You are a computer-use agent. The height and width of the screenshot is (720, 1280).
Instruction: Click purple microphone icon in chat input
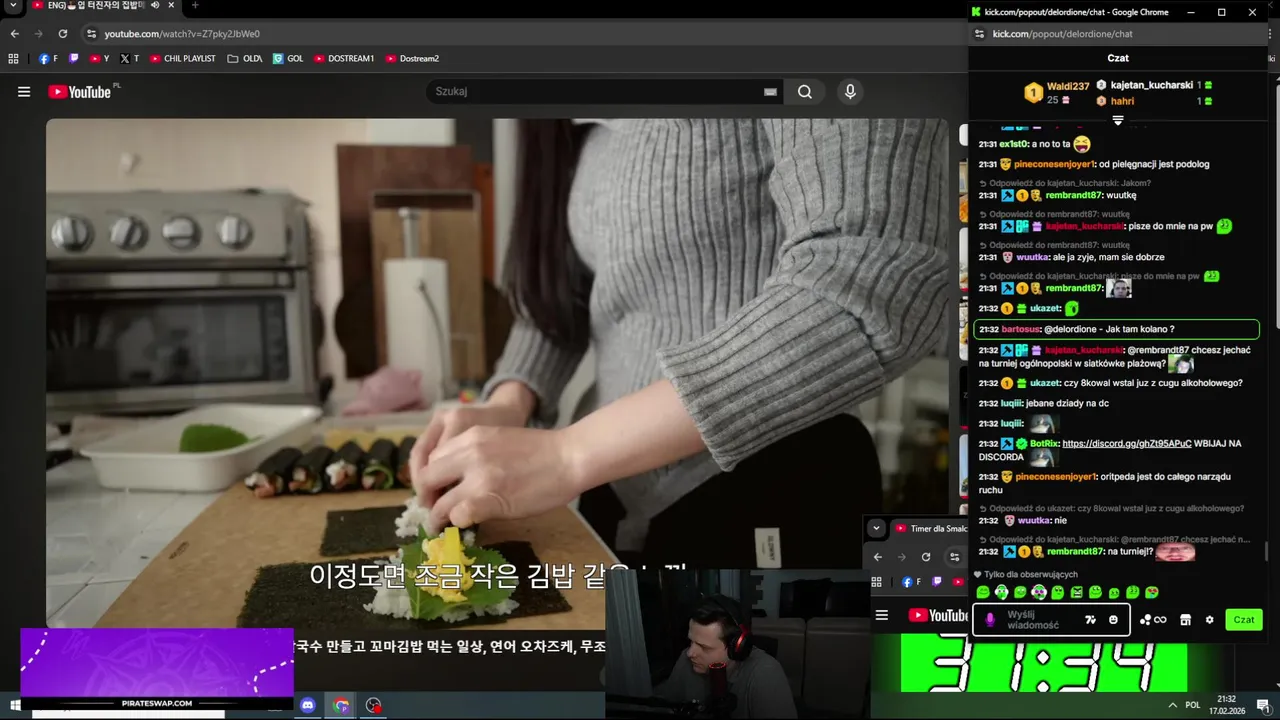[990, 620]
